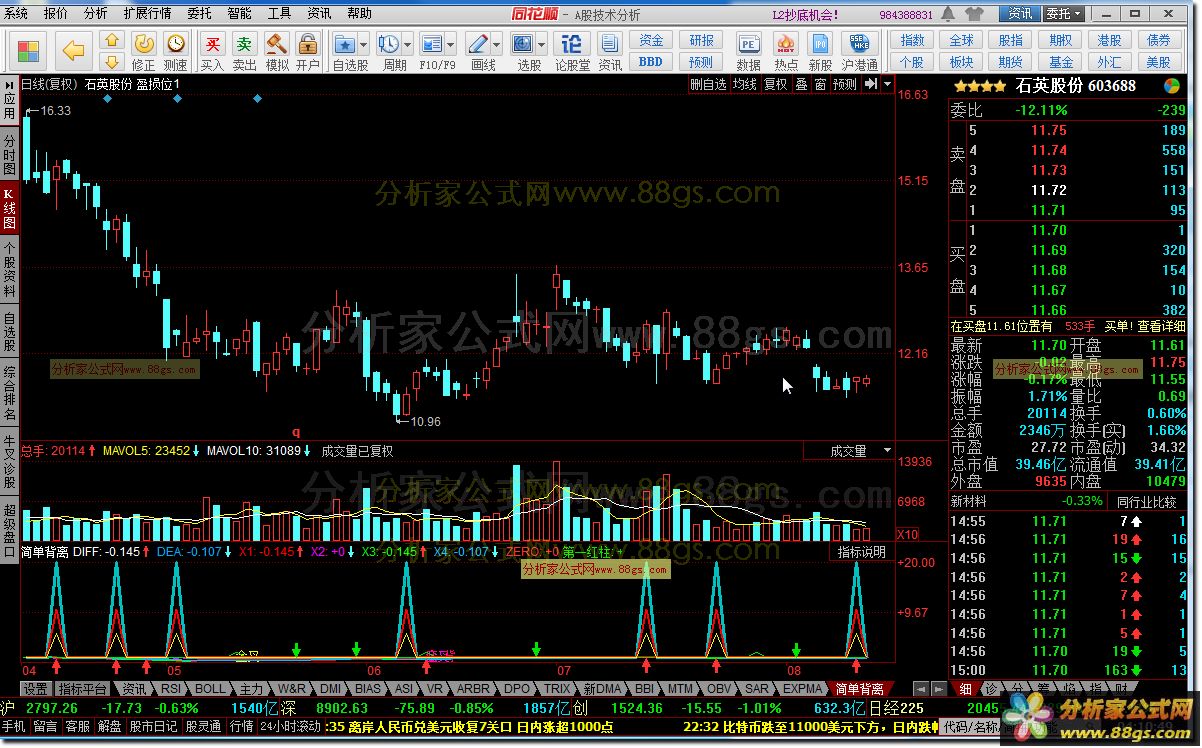Click the 美股 US stocks button
The height and width of the screenshot is (748, 1202).
(x=1158, y=61)
